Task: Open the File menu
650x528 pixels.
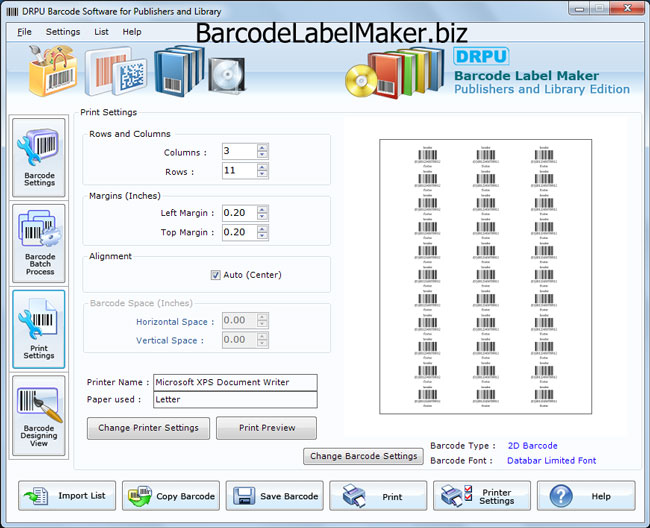Action: click(x=24, y=32)
